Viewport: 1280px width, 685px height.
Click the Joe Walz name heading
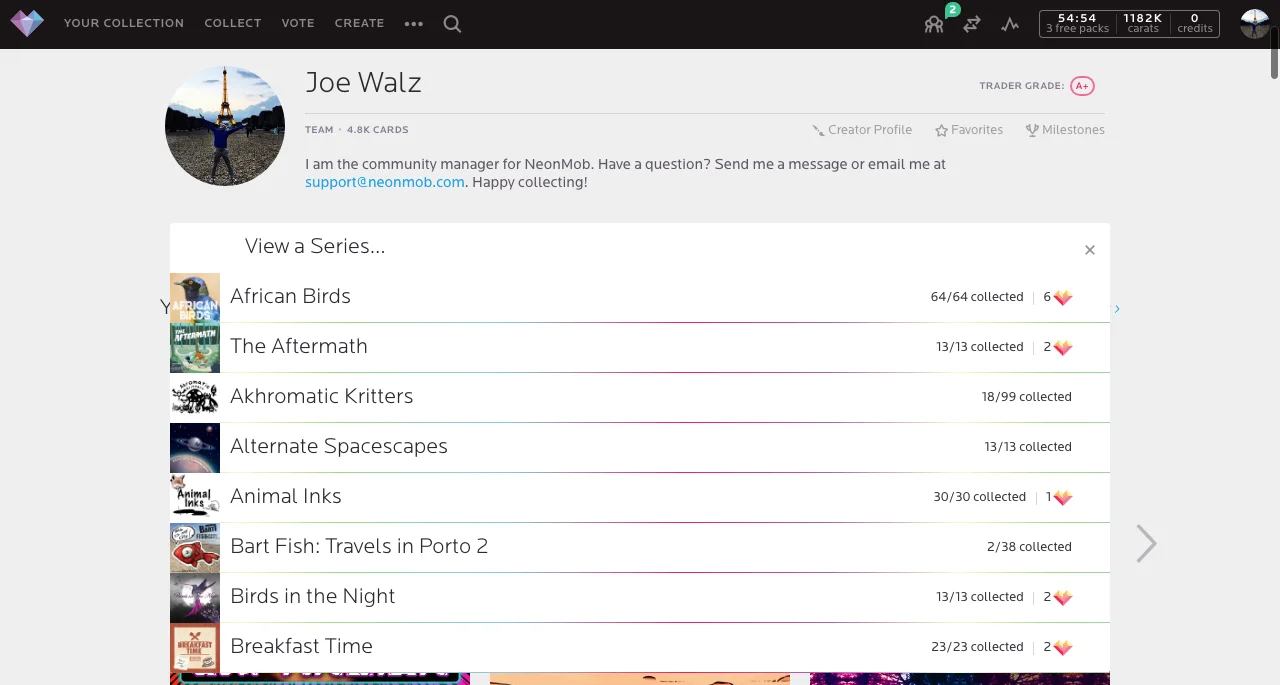[x=364, y=83]
